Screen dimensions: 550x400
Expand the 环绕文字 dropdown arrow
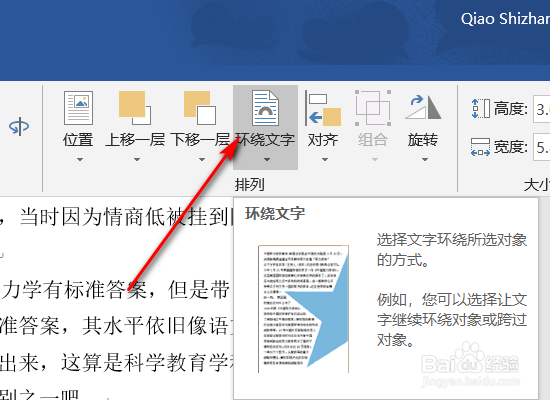tap(267, 160)
